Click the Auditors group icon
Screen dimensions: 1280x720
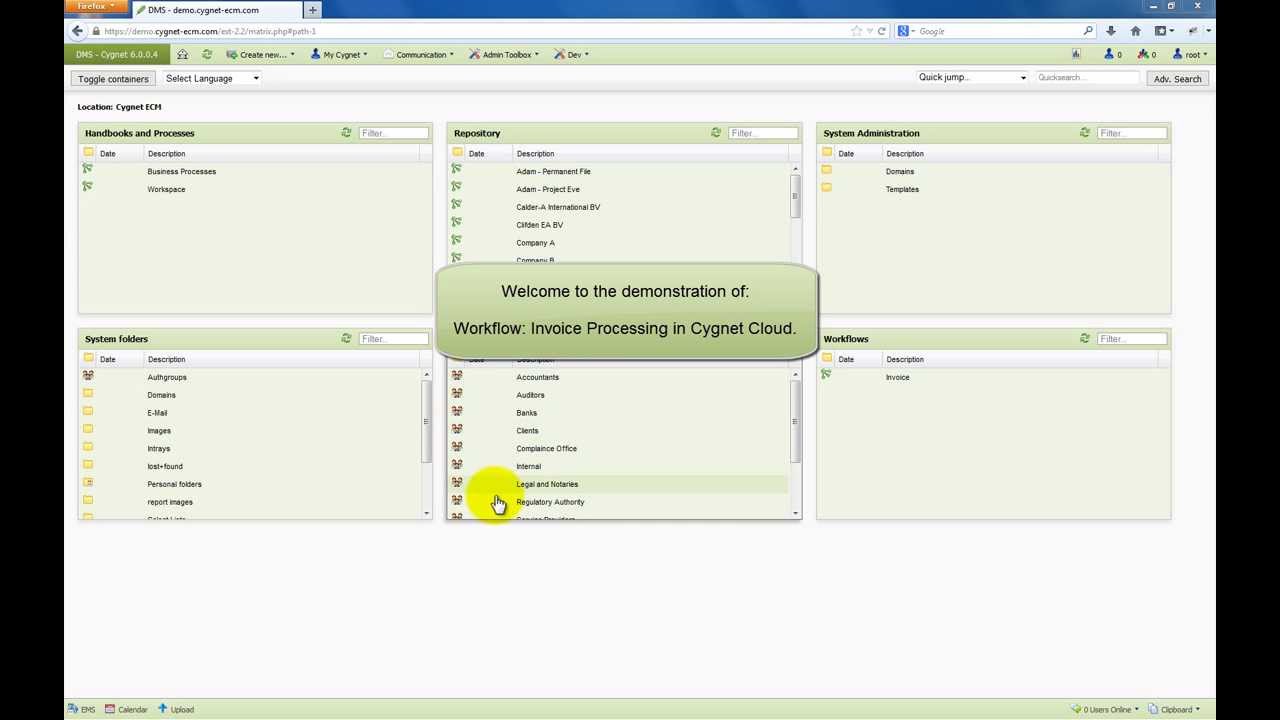pos(457,394)
